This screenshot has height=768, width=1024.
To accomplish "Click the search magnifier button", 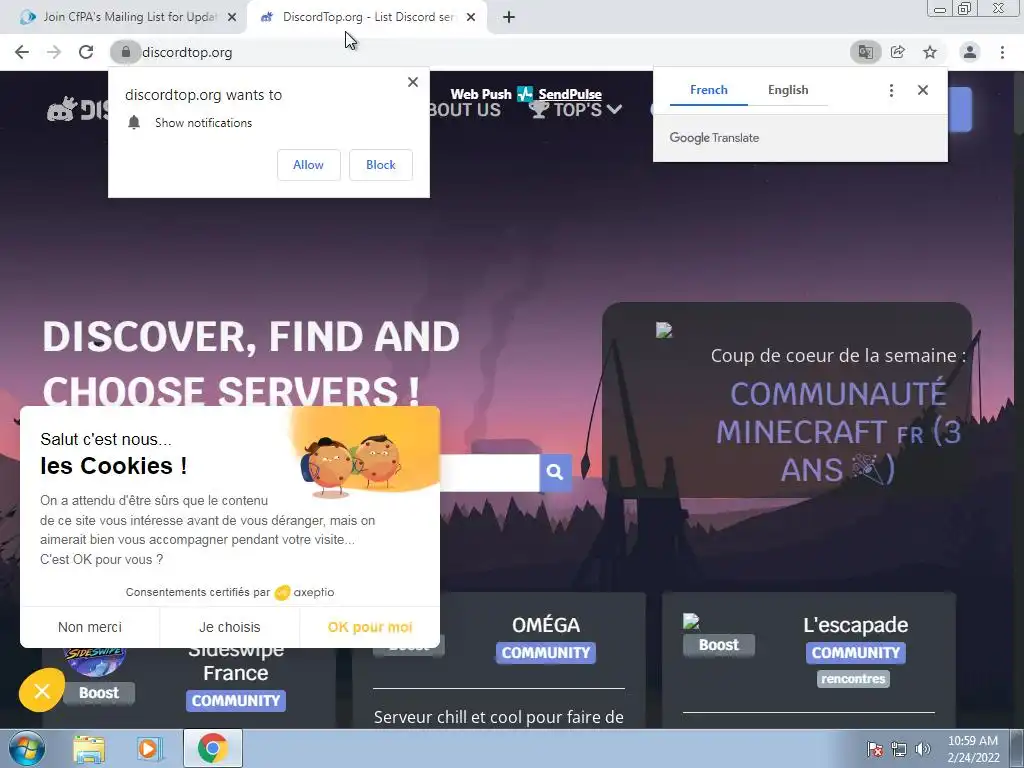I will coord(555,472).
